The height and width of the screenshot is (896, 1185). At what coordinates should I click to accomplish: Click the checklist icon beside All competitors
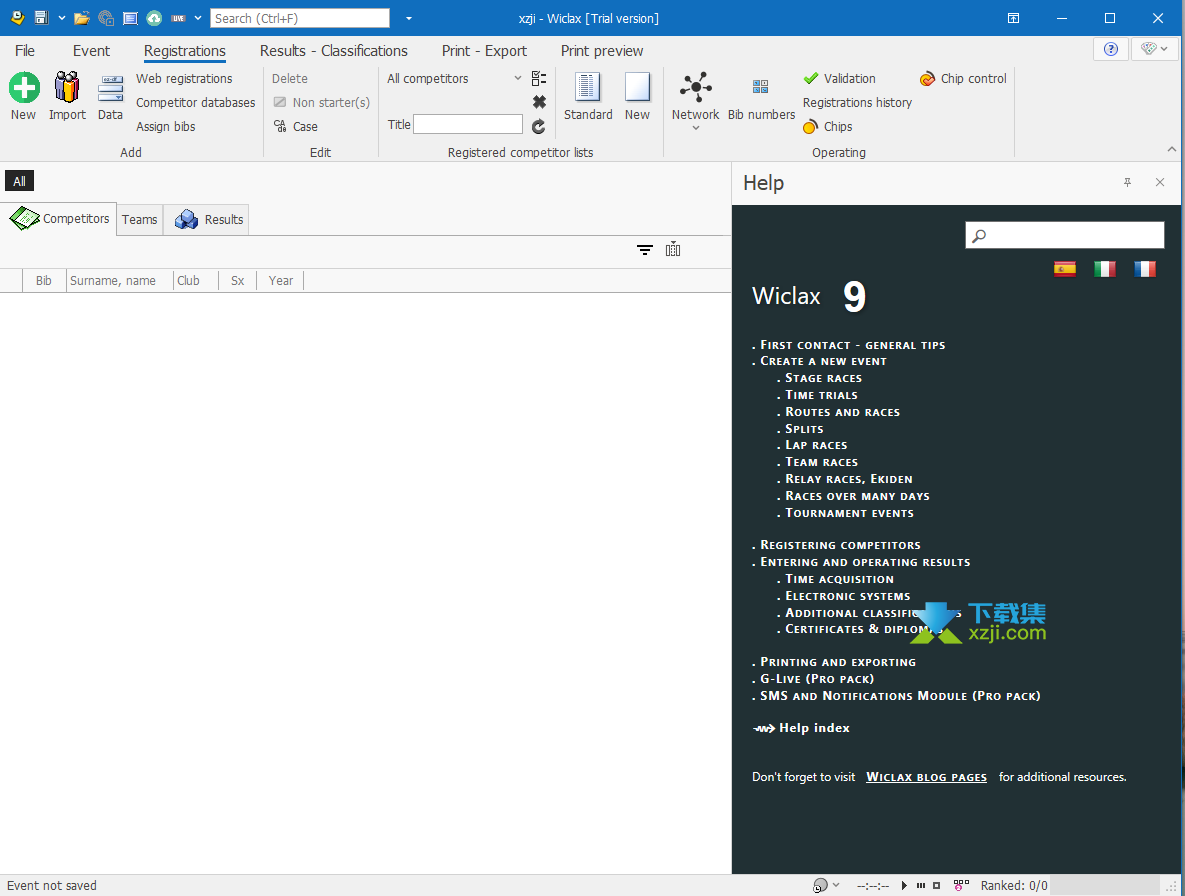539,78
